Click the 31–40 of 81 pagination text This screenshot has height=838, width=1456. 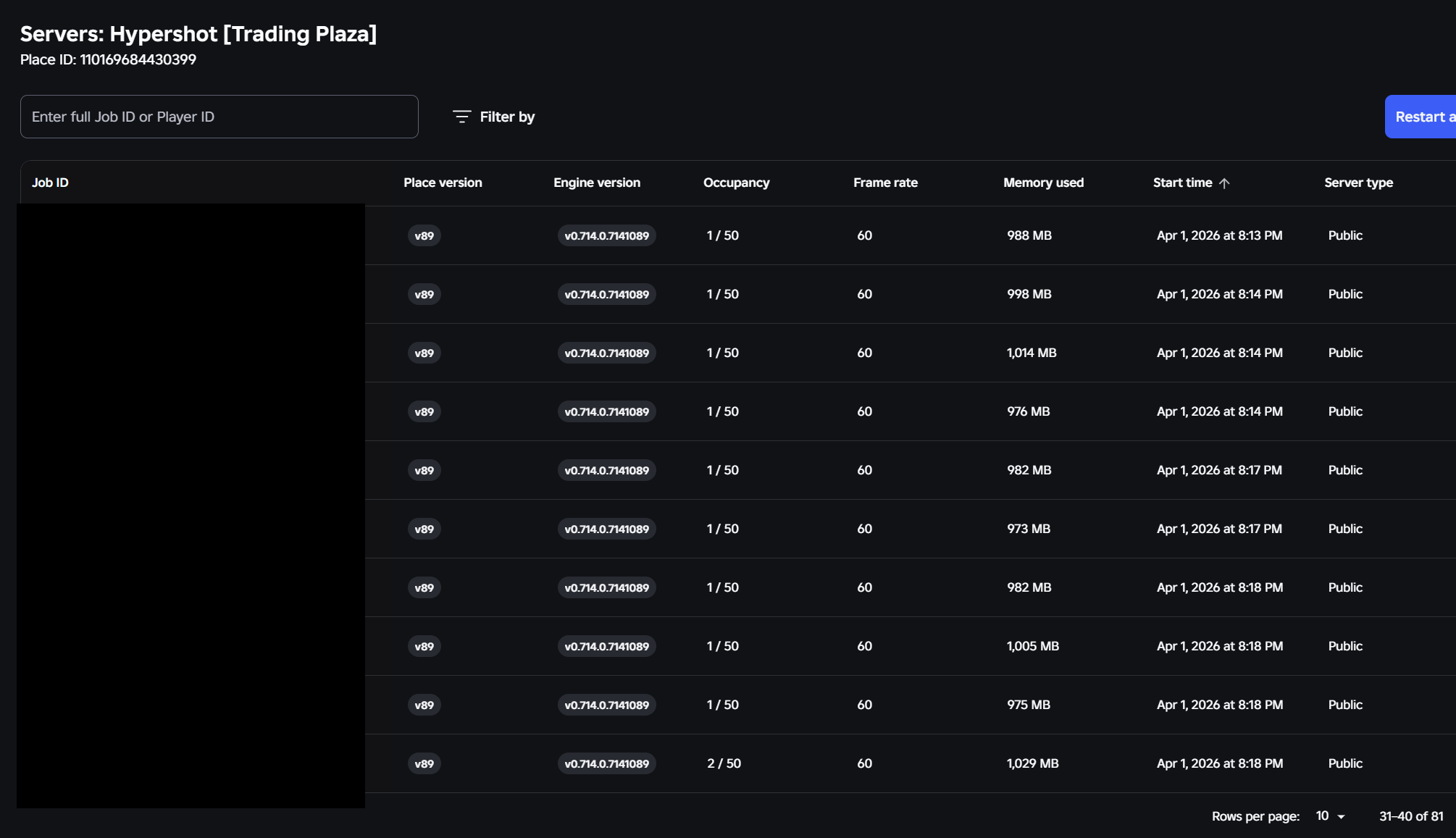tap(1411, 816)
